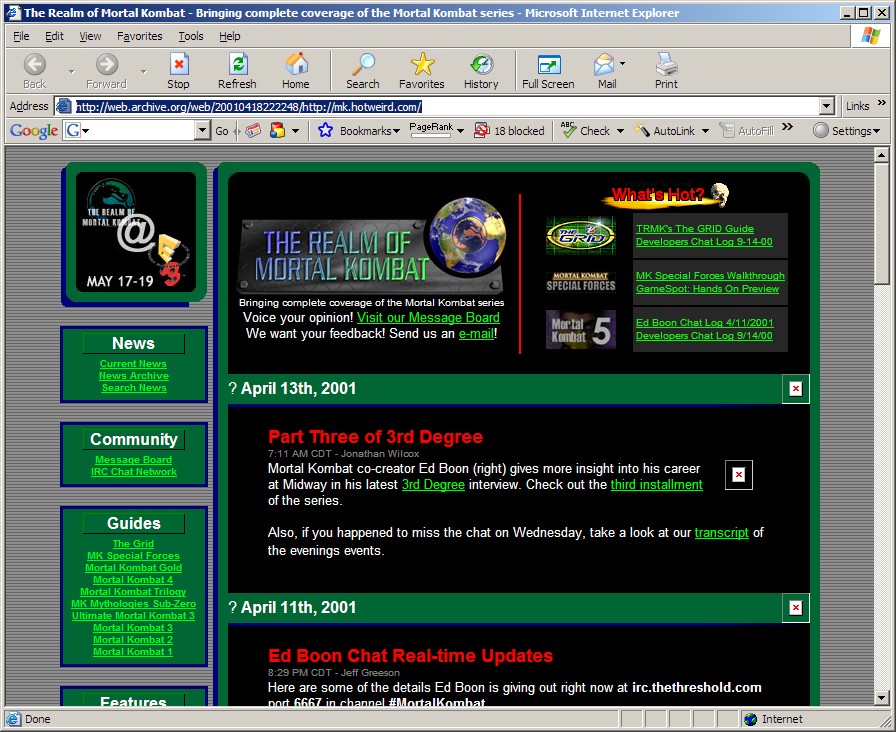The width and height of the screenshot is (896, 732).
Task: Open the Edit menu
Action: tap(54, 36)
